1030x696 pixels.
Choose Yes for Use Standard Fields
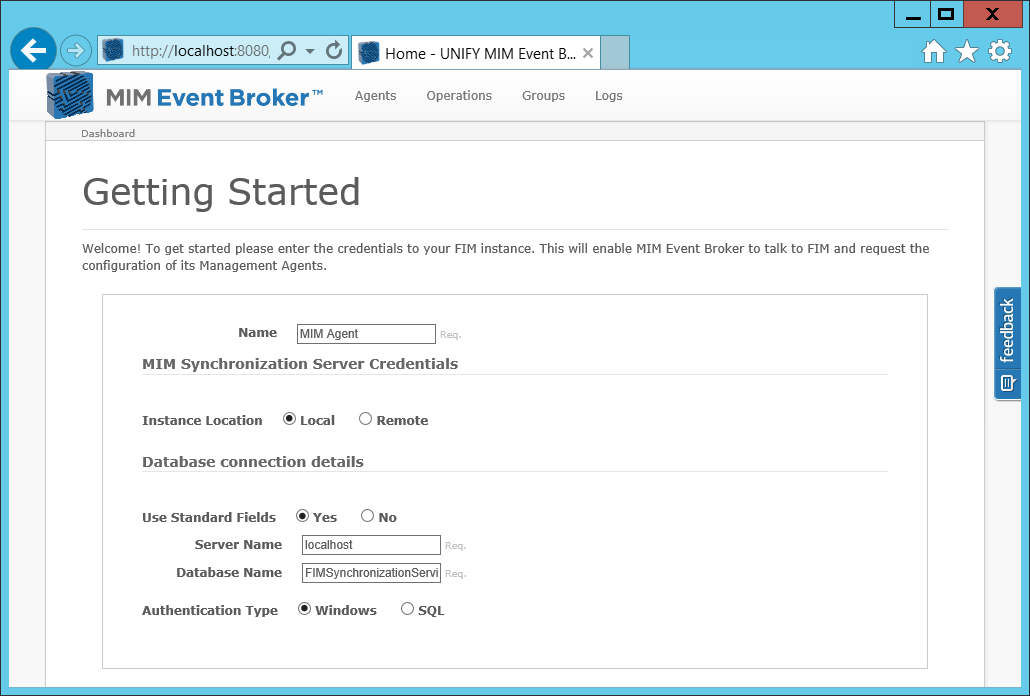pyautogui.click(x=302, y=516)
